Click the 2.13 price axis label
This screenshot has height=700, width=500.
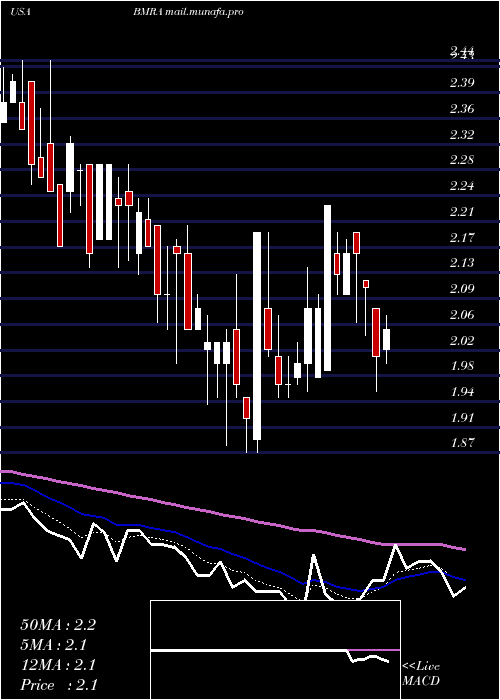tap(462, 262)
